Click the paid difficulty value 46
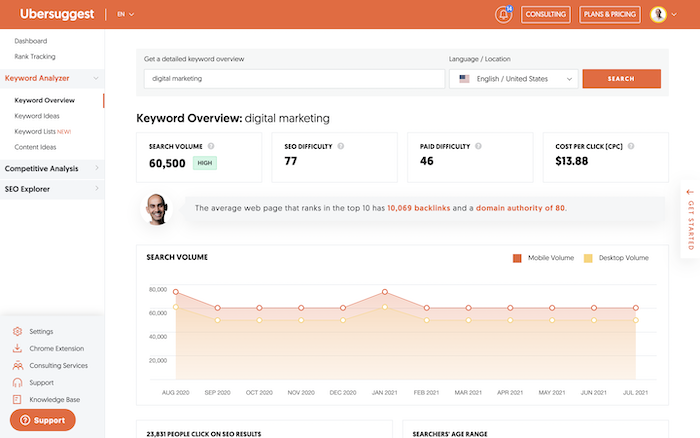 click(426, 161)
